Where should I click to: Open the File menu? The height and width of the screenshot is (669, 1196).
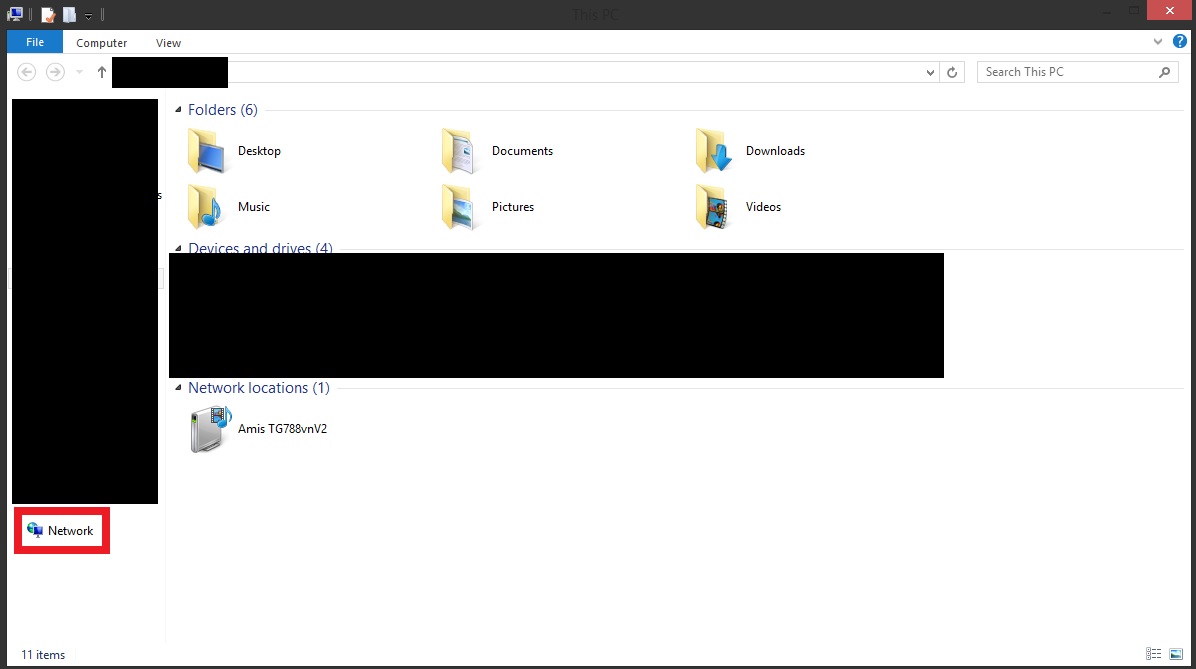coord(35,42)
